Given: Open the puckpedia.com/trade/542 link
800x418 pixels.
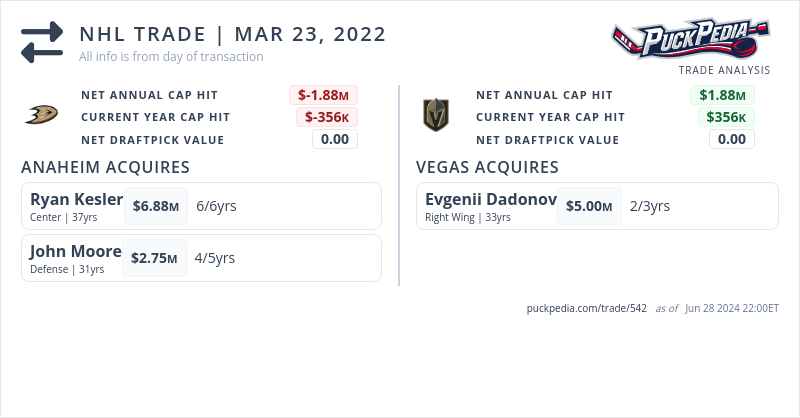Looking at the screenshot, I should [x=586, y=308].
